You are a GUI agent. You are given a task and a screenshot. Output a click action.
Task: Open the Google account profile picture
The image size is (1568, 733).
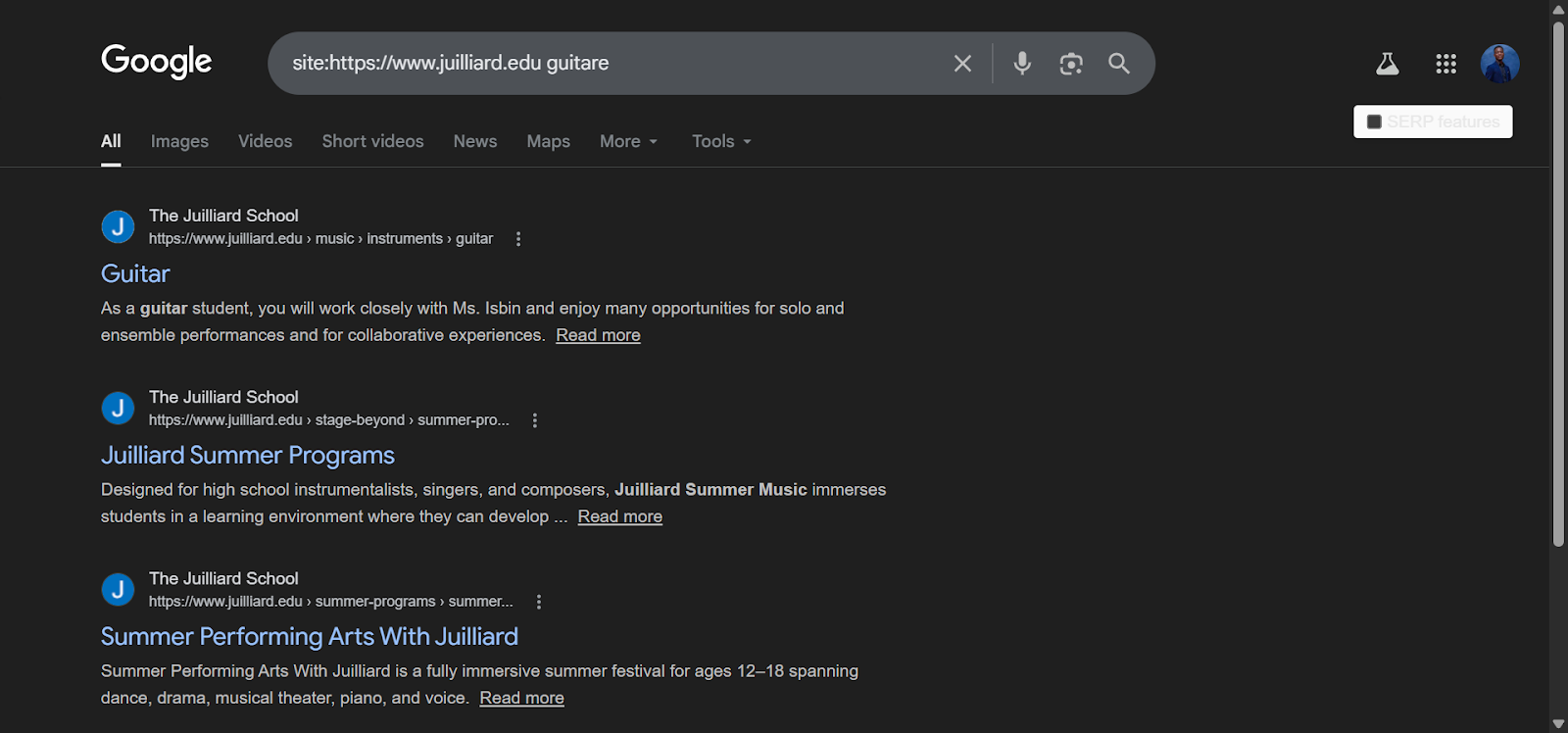tap(1499, 64)
